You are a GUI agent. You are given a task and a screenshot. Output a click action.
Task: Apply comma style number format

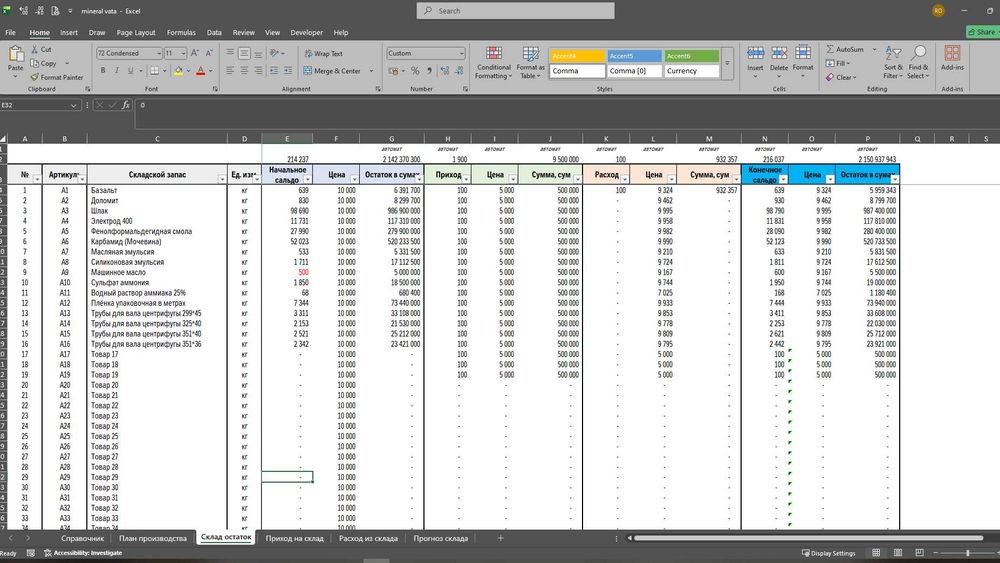(x=429, y=71)
